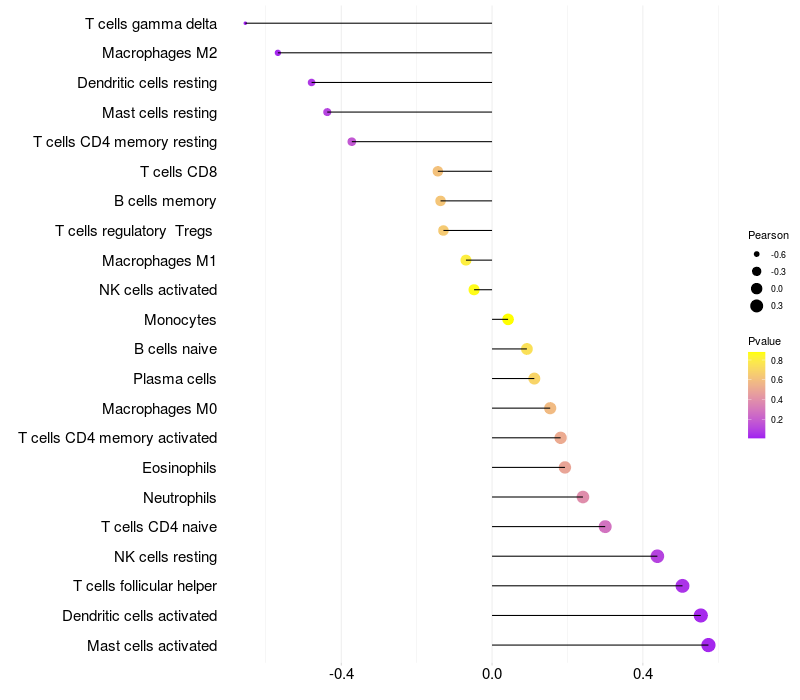Click the Neutrophils data point
Image resolution: width=800 pixels, height=700 pixels.
coord(583,497)
